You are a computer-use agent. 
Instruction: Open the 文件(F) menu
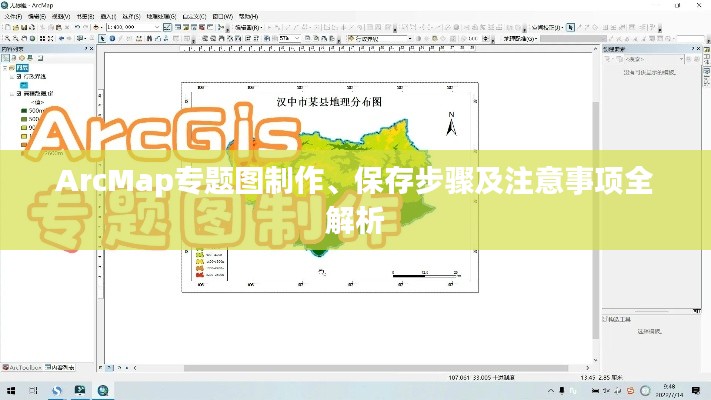(13, 17)
